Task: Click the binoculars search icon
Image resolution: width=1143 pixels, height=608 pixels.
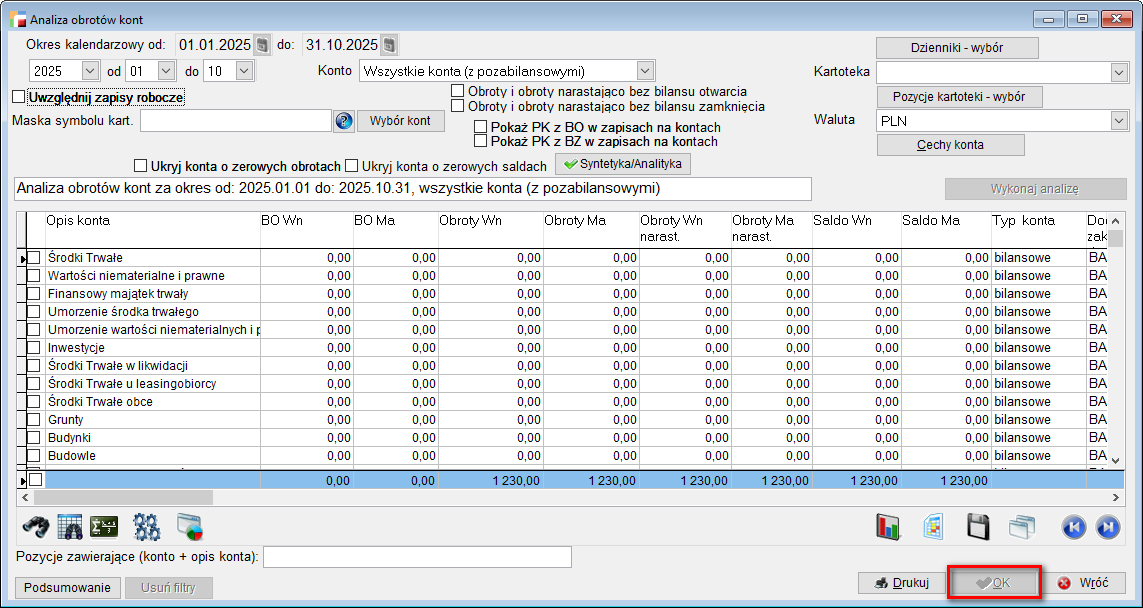Action: point(35,526)
